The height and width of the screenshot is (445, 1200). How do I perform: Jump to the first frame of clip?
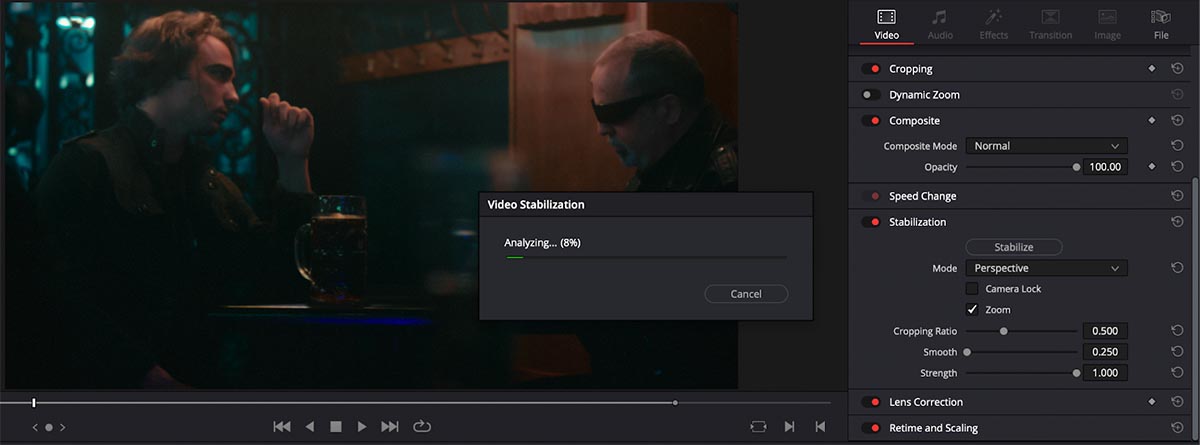coord(282,426)
